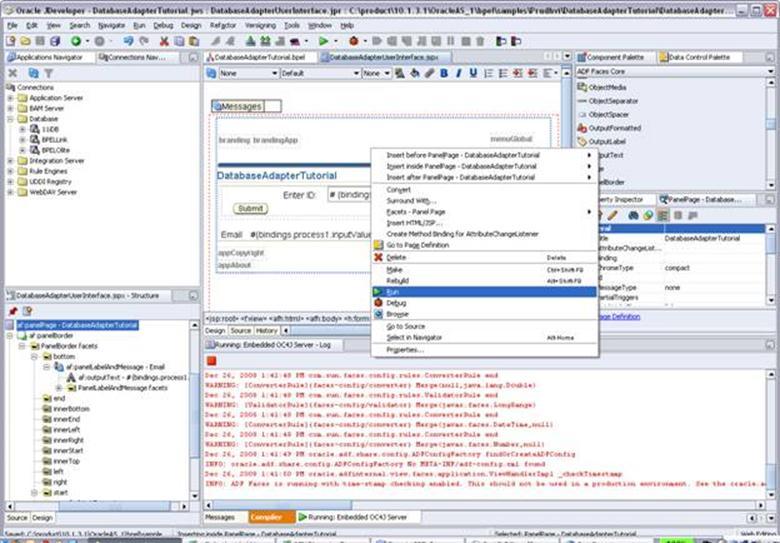Click the Rebuild toolbar icon
Image resolution: width=780 pixels, height=543 pixels.
click(x=266, y=41)
